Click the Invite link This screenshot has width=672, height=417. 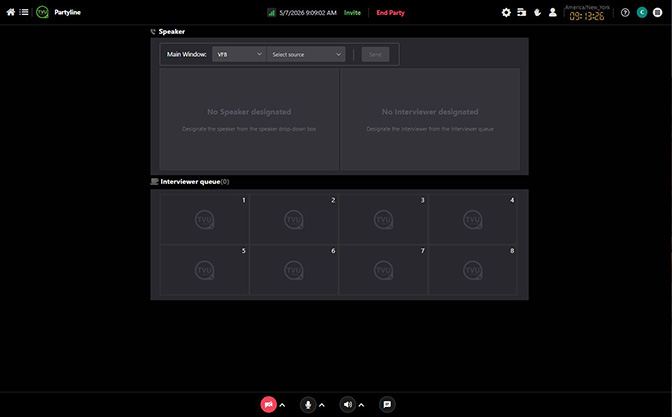pos(352,13)
